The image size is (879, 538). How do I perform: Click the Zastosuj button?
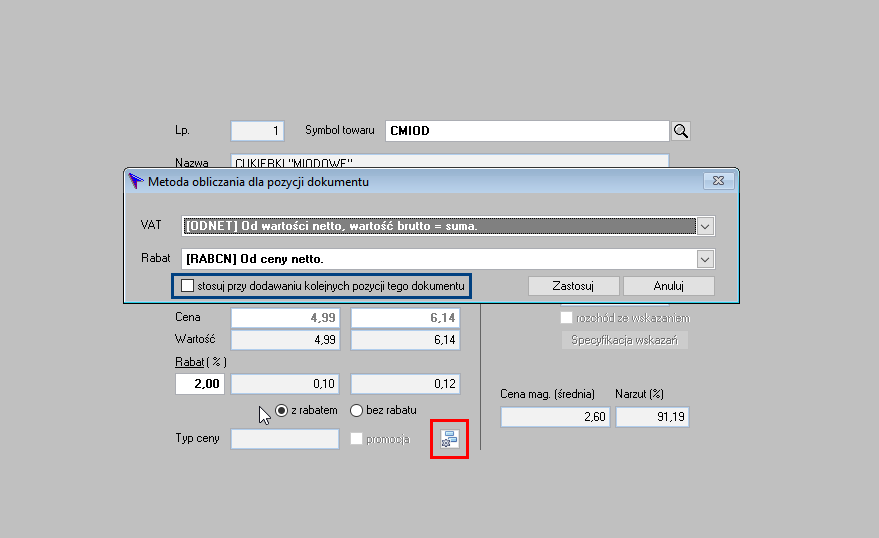573,286
